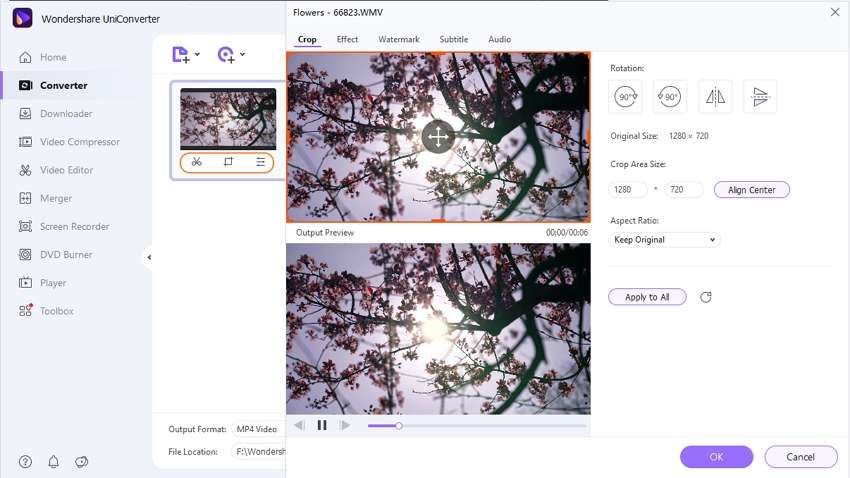Open the Output Format MP4 Video dropdown
Image resolution: width=850 pixels, height=478 pixels.
[258, 429]
